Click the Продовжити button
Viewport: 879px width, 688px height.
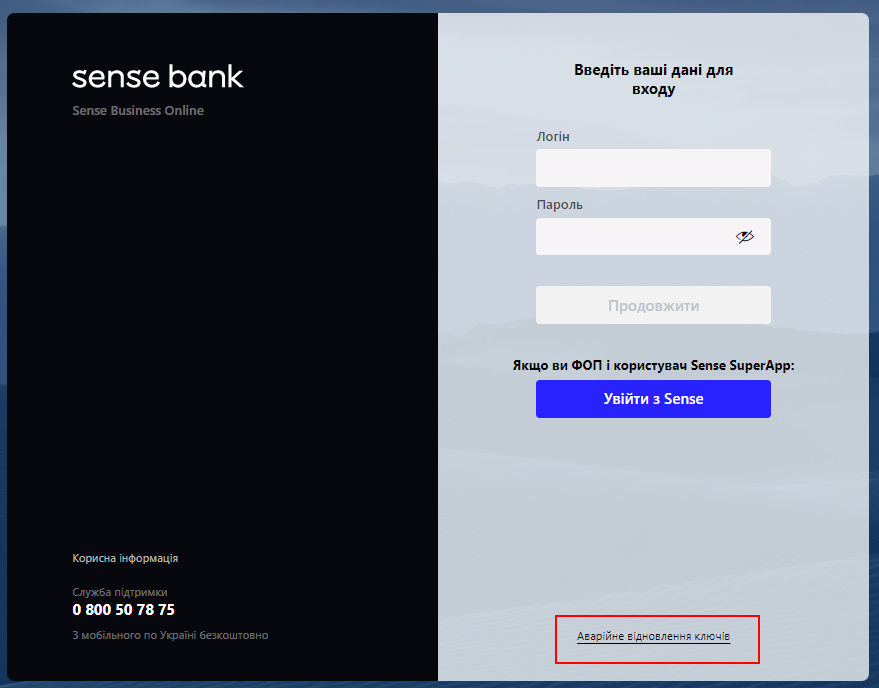coord(653,305)
